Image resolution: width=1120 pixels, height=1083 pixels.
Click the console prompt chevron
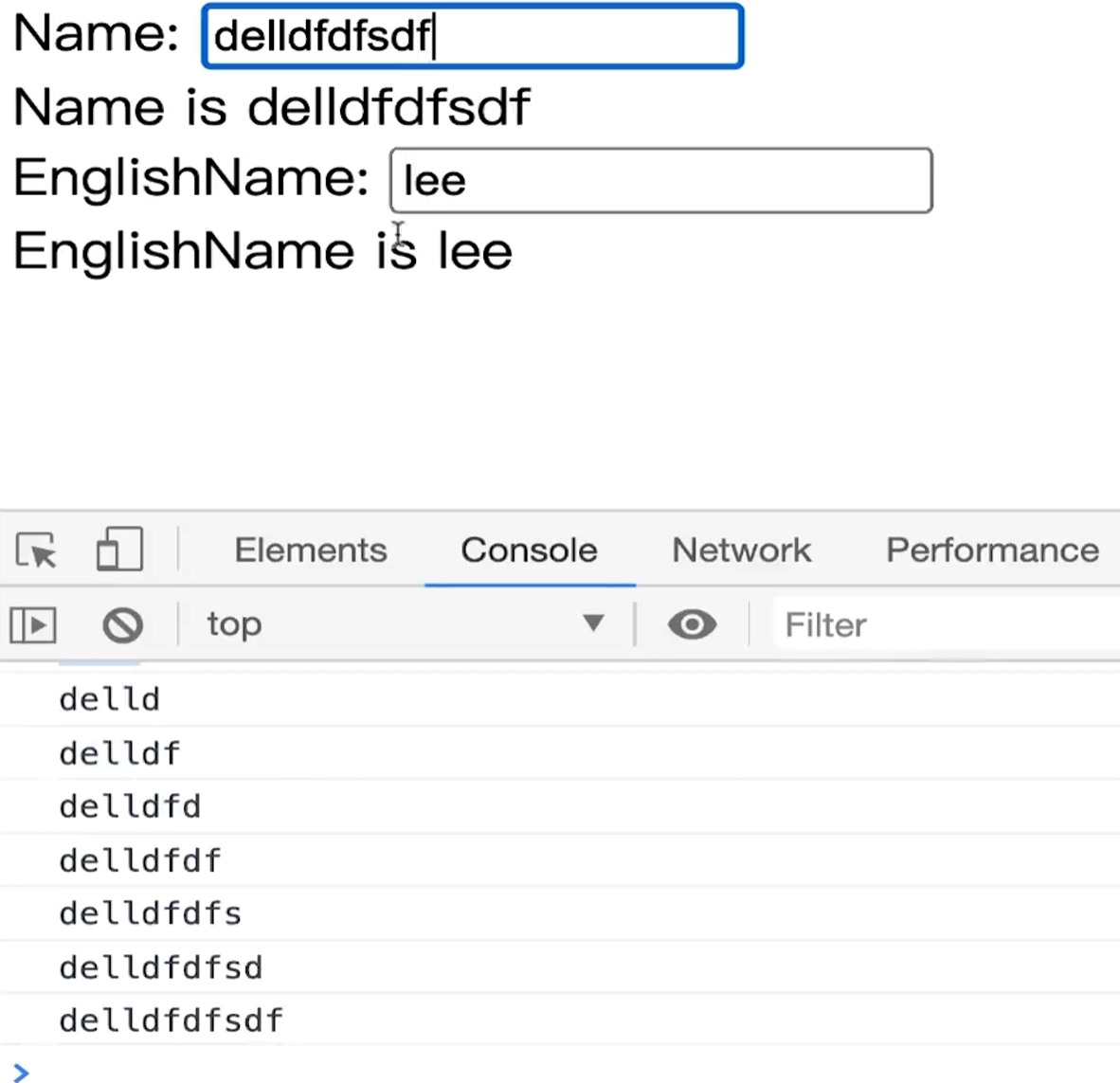[21, 1072]
